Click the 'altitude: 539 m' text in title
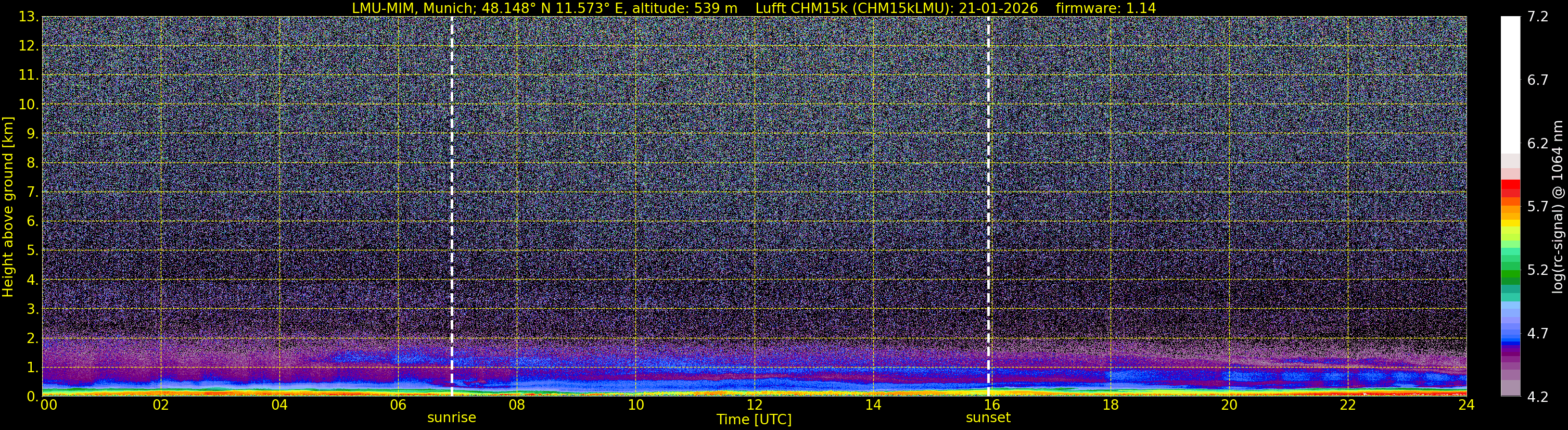Viewport: 1568px width, 430px height. click(685, 8)
